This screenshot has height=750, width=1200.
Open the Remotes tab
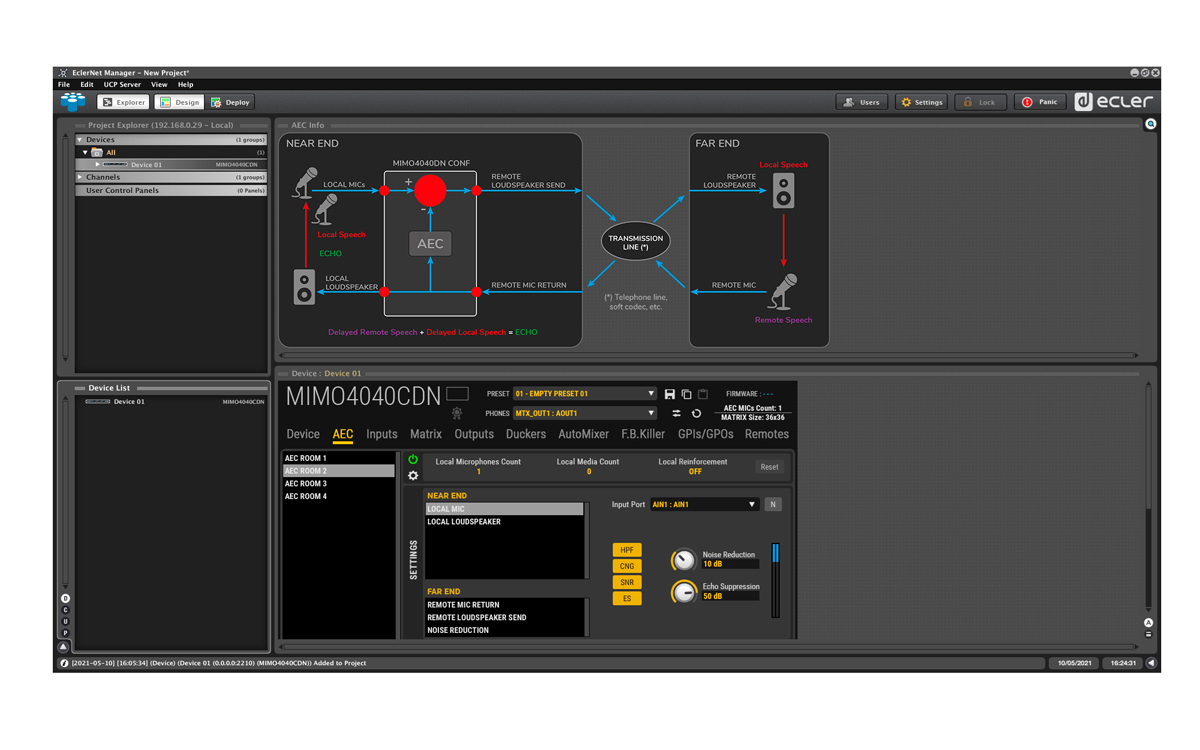(x=767, y=434)
